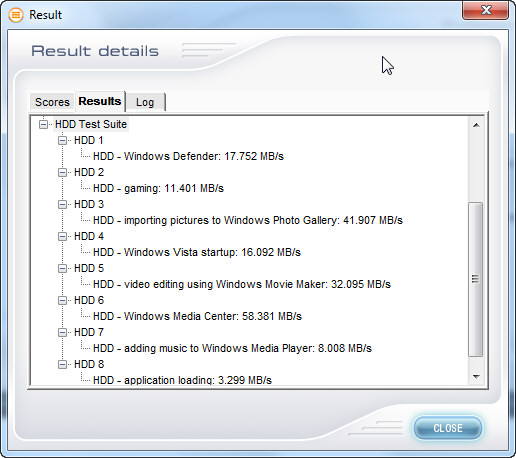This screenshot has width=516, height=458.
Task: Select the Windows Media Center result
Action: pyautogui.click(x=197, y=316)
